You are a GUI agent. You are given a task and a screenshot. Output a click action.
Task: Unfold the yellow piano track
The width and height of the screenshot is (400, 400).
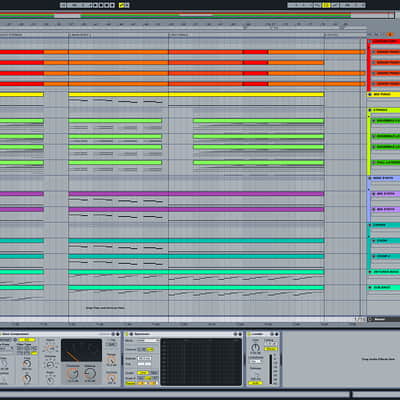click(370, 94)
